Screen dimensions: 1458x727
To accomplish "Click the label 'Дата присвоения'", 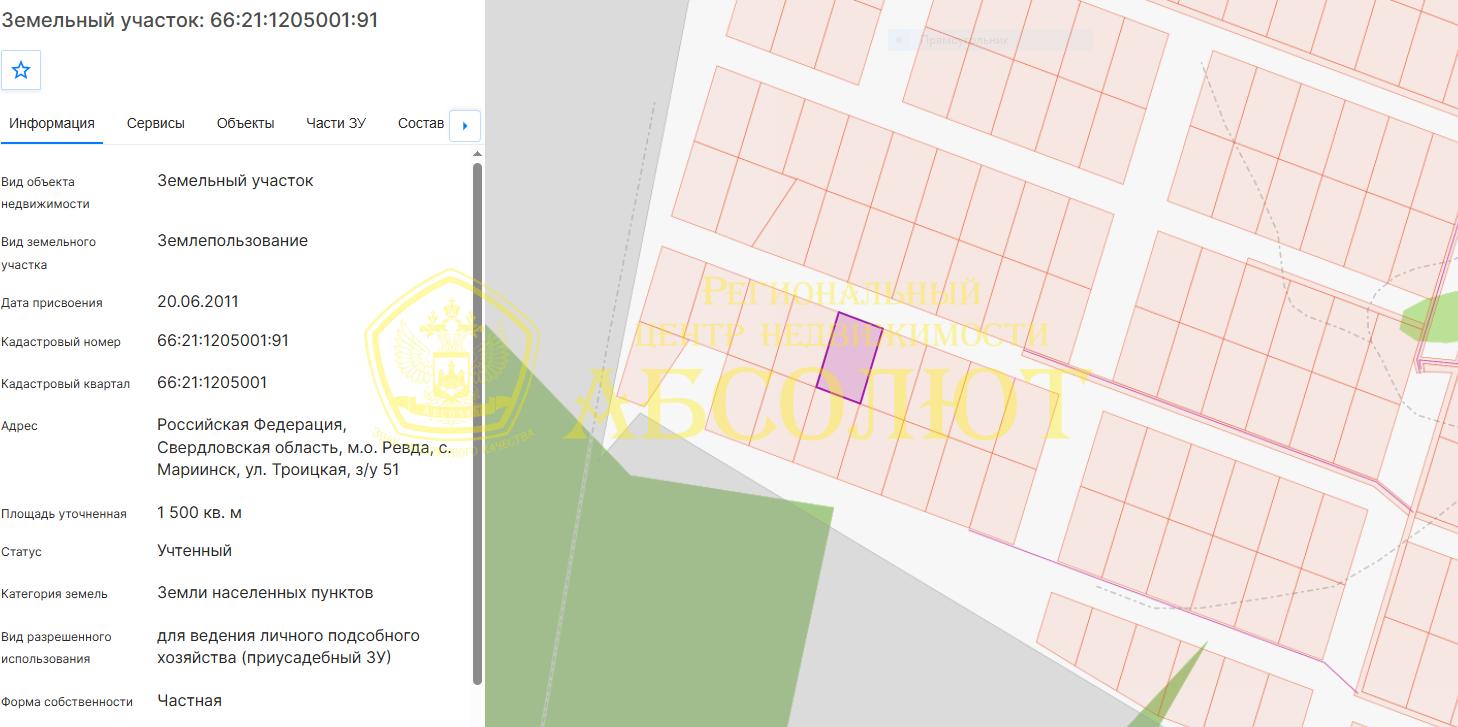I will tap(52, 303).
